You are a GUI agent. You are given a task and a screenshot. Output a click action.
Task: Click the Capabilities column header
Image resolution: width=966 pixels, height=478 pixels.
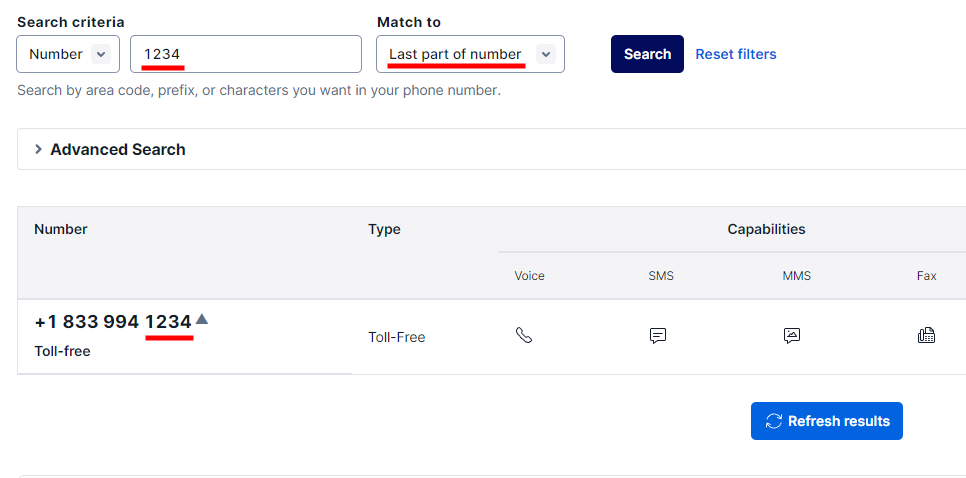[x=766, y=229]
